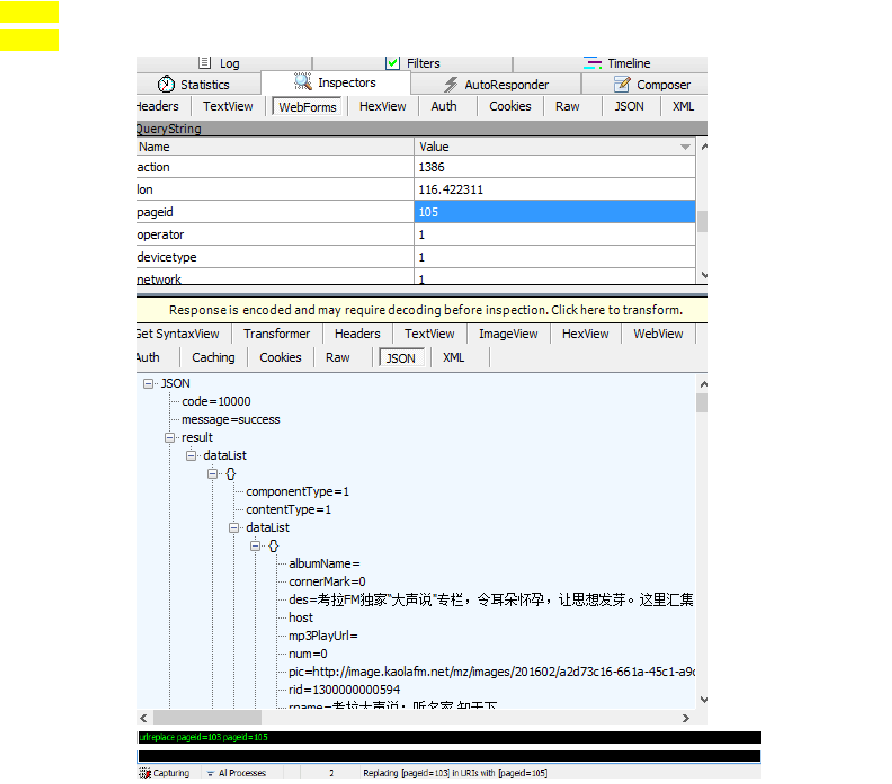Open response XML tab
The height and width of the screenshot is (784, 892).
(453, 358)
